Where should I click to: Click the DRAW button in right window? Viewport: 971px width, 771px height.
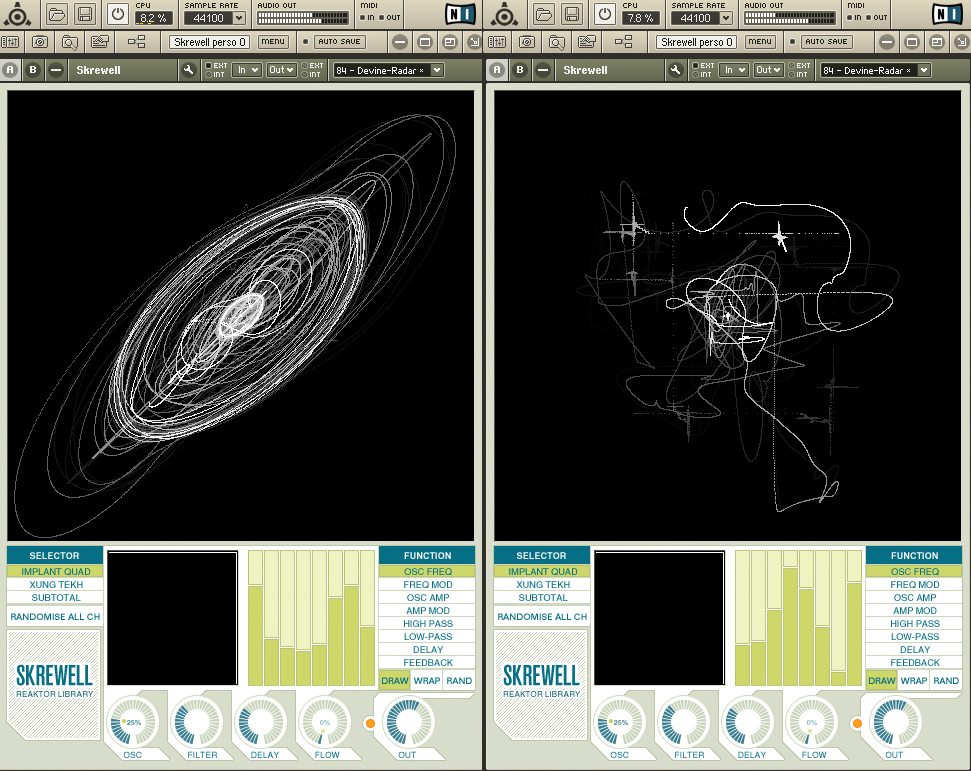(881, 680)
